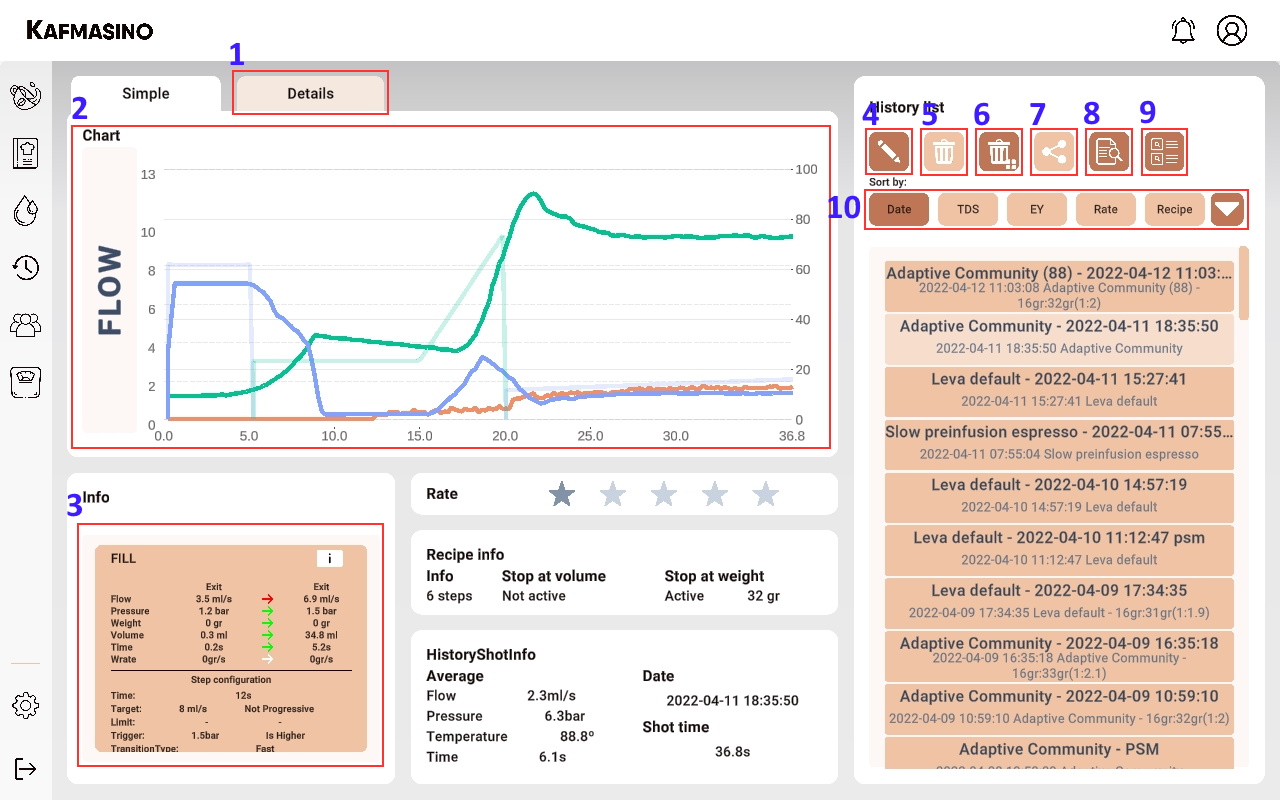Click the history list scrollbar thumb
Viewport: 1280px width, 800px height.
pos(1243,283)
